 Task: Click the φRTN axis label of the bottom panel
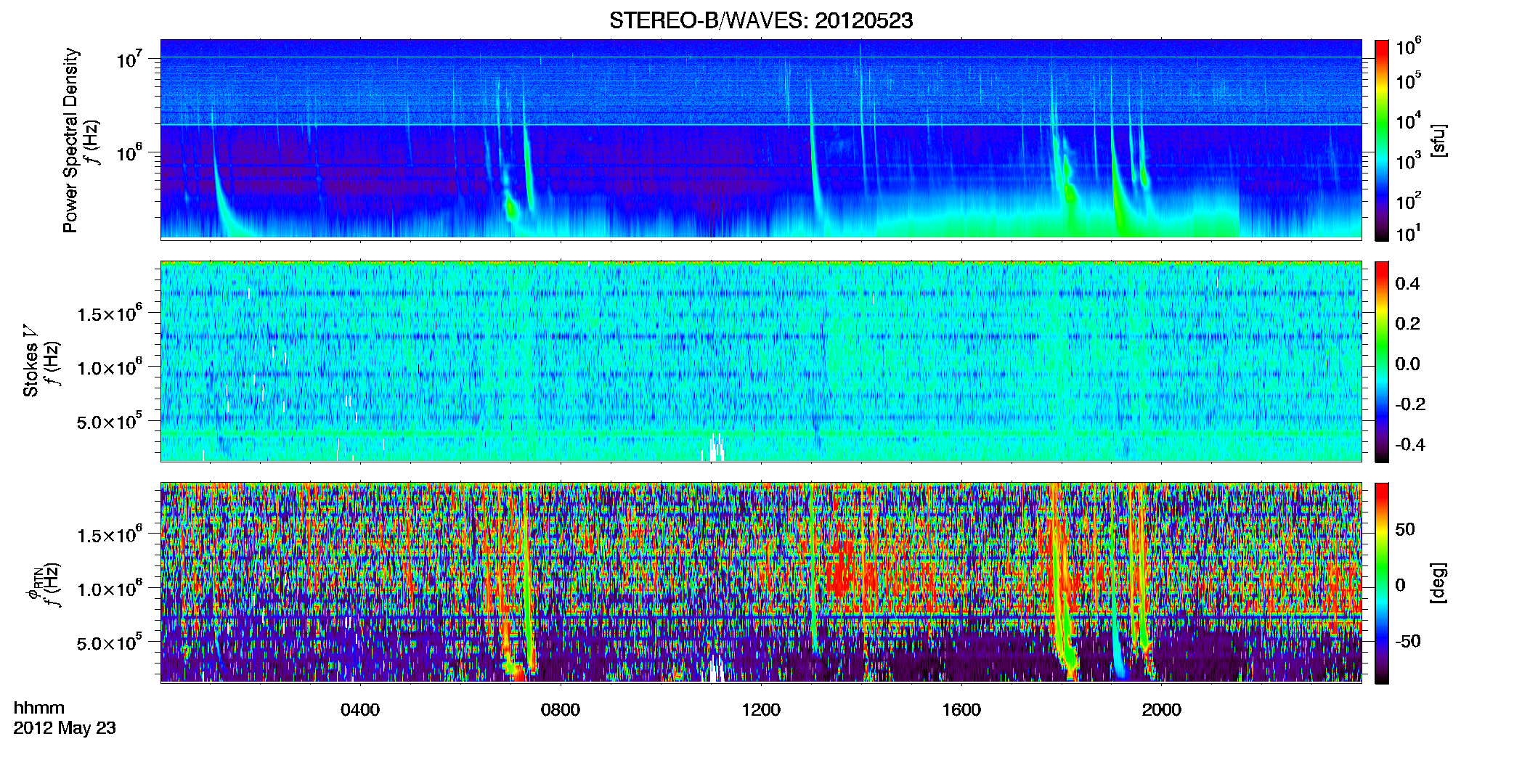pos(33,583)
